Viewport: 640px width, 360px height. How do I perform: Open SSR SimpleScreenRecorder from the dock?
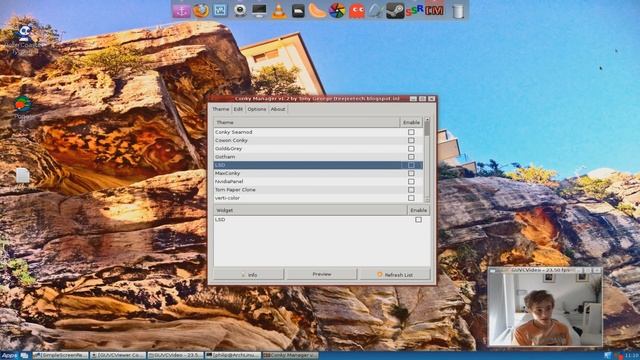click(414, 10)
